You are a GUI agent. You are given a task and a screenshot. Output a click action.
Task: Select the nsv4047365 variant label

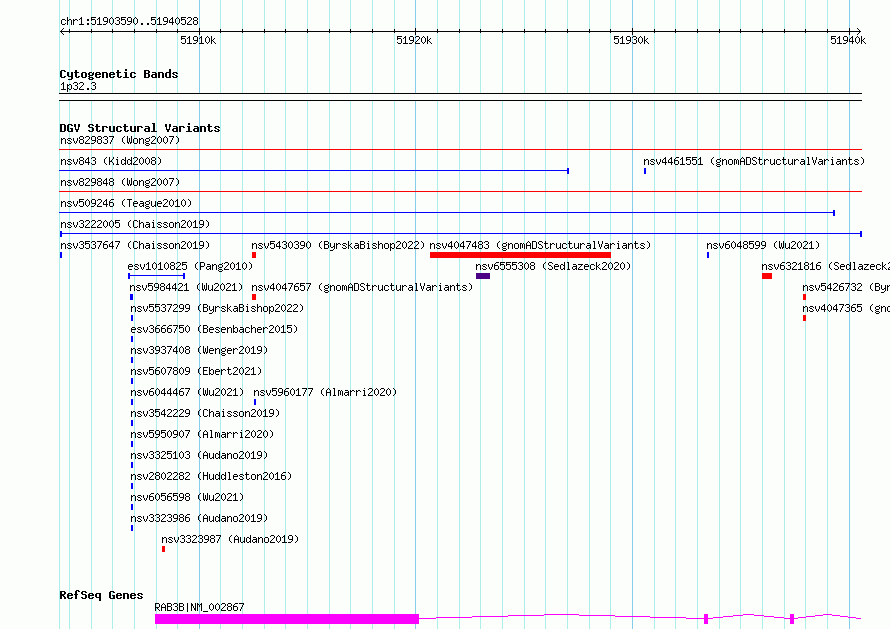point(846,308)
